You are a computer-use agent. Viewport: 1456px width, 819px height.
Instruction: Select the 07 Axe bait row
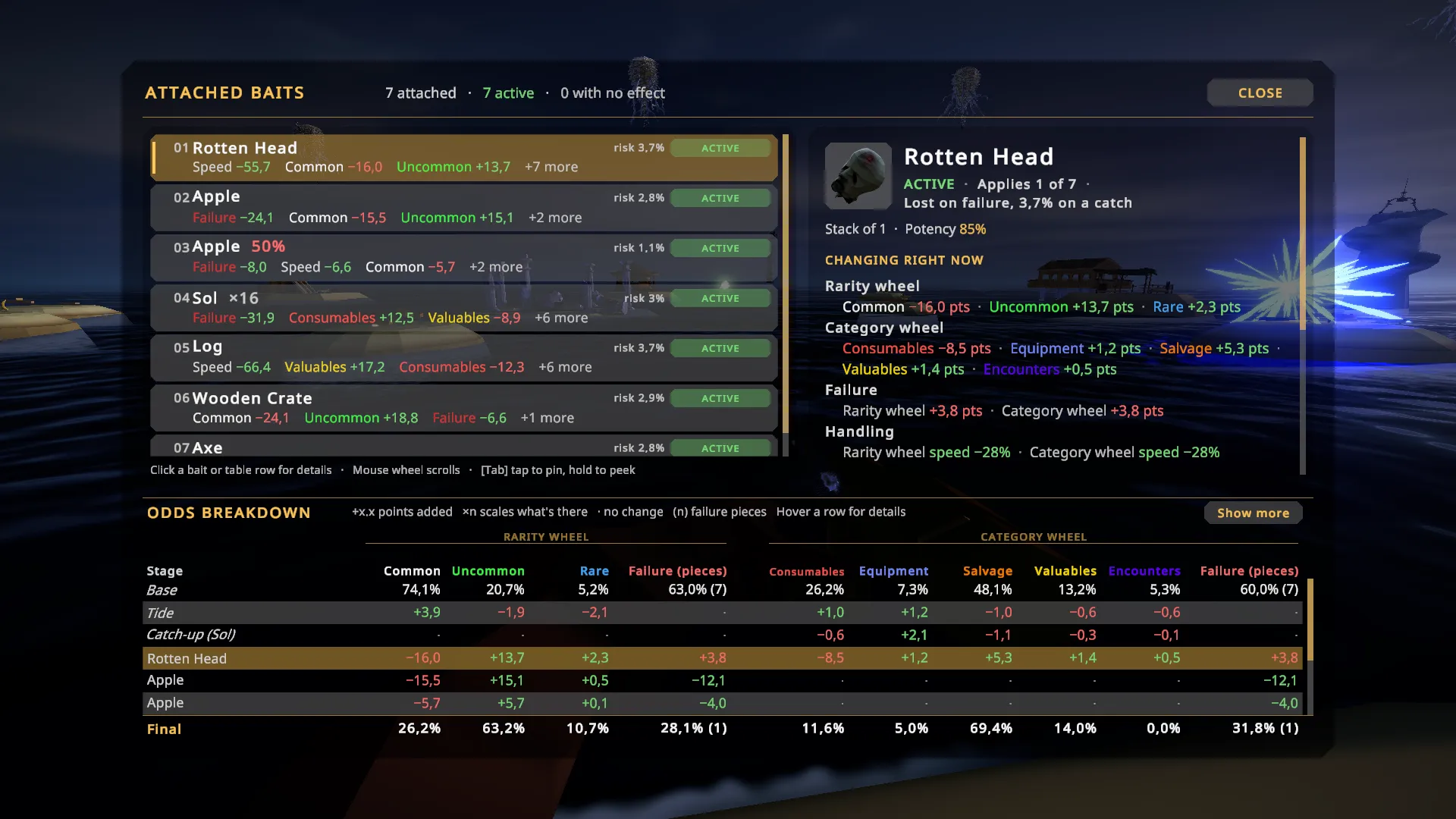click(464, 446)
